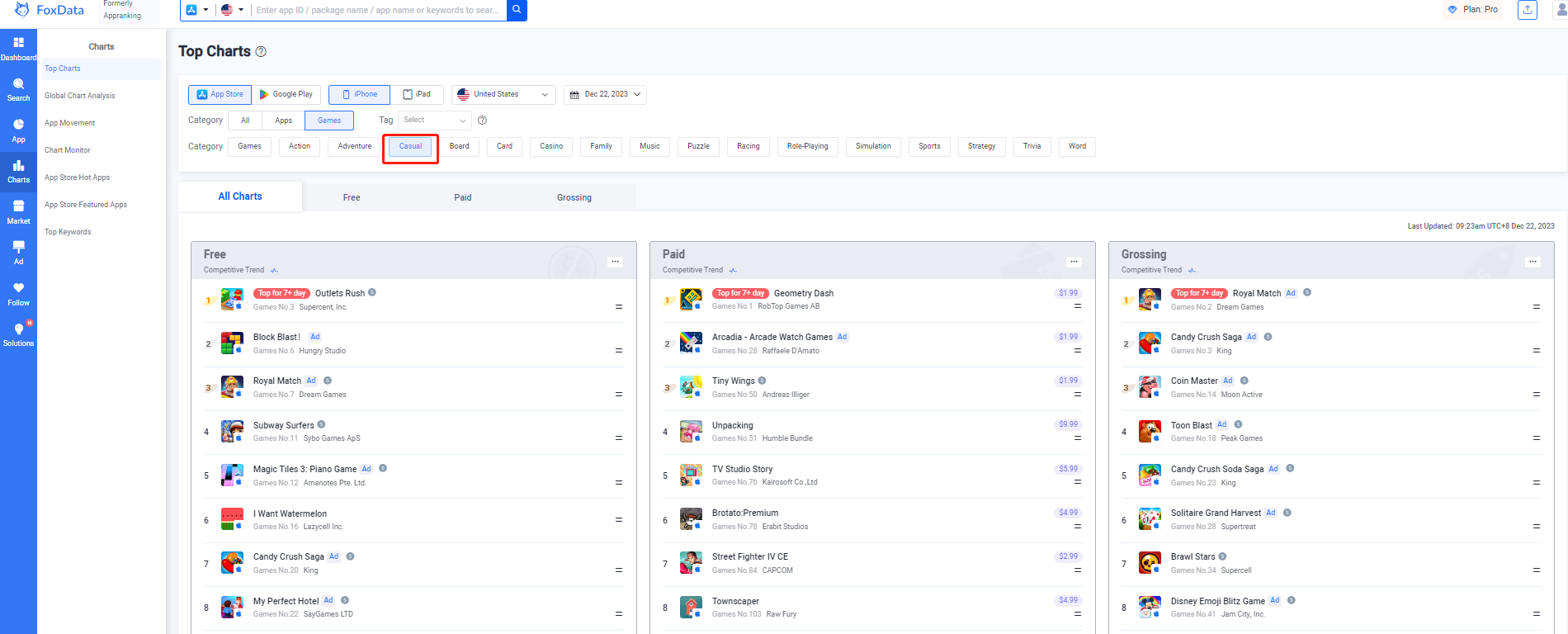This screenshot has width=1568, height=634.
Task: Open the Unpacking paid app link
Action: pyautogui.click(x=733, y=425)
